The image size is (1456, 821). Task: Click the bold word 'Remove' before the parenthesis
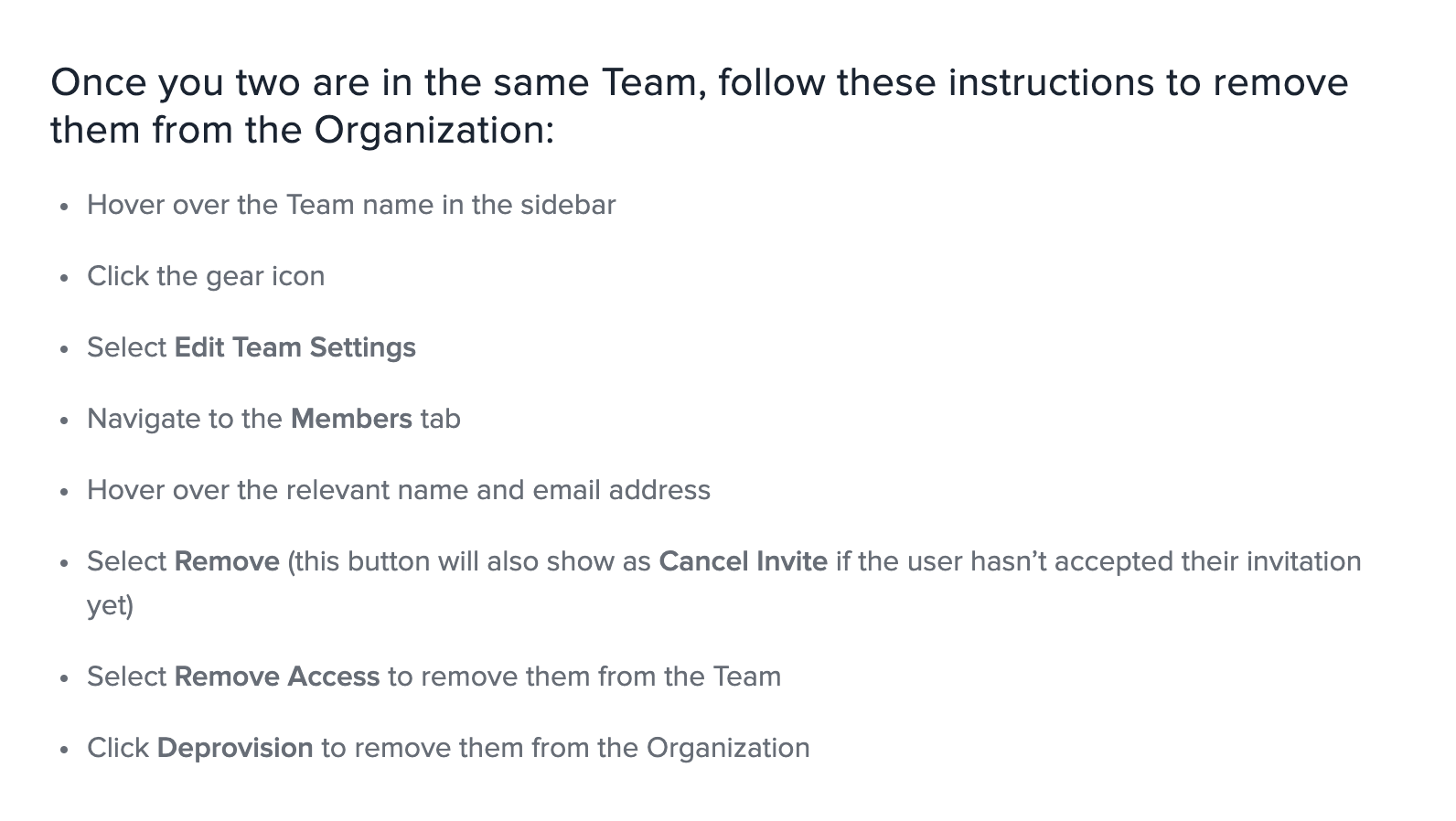tap(227, 561)
